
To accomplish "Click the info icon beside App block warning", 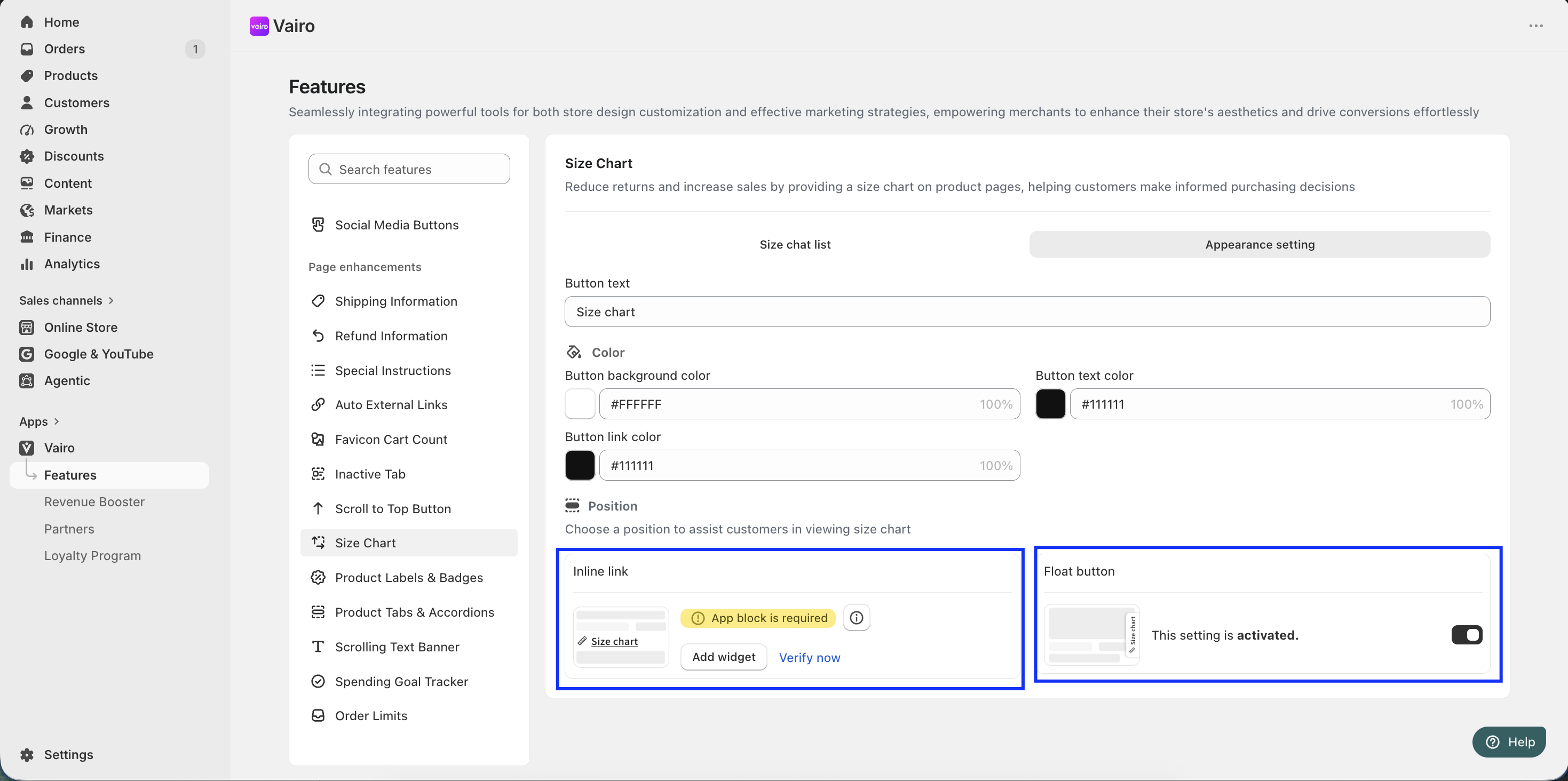I will pyautogui.click(x=856, y=618).
